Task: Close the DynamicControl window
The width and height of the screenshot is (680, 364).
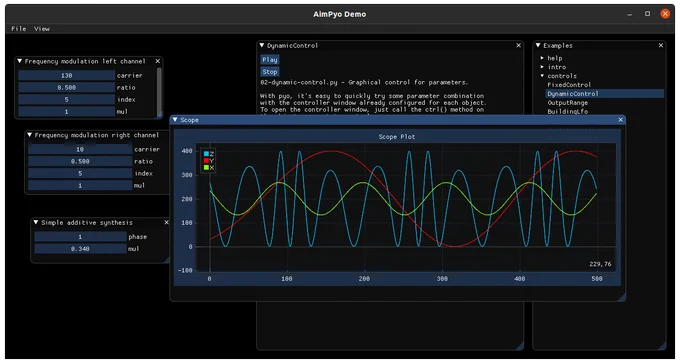Action: tap(518, 46)
